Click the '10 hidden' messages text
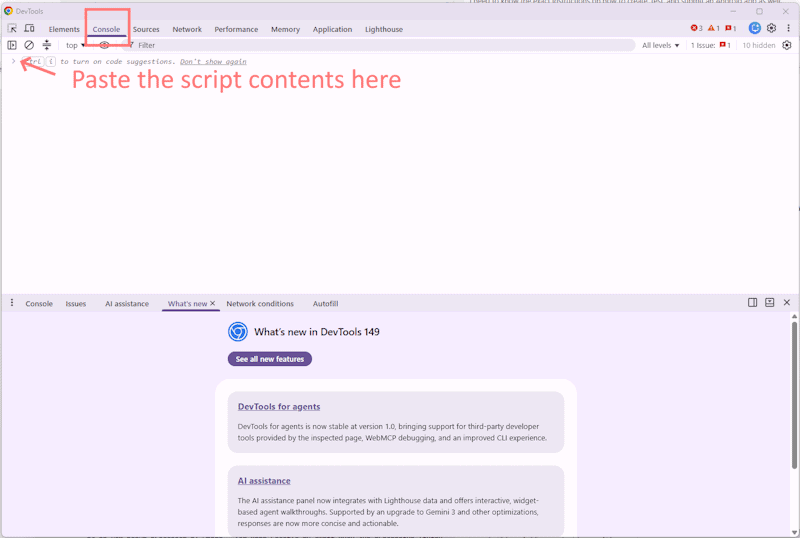The width and height of the screenshot is (800, 538). pyautogui.click(x=759, y=45)
